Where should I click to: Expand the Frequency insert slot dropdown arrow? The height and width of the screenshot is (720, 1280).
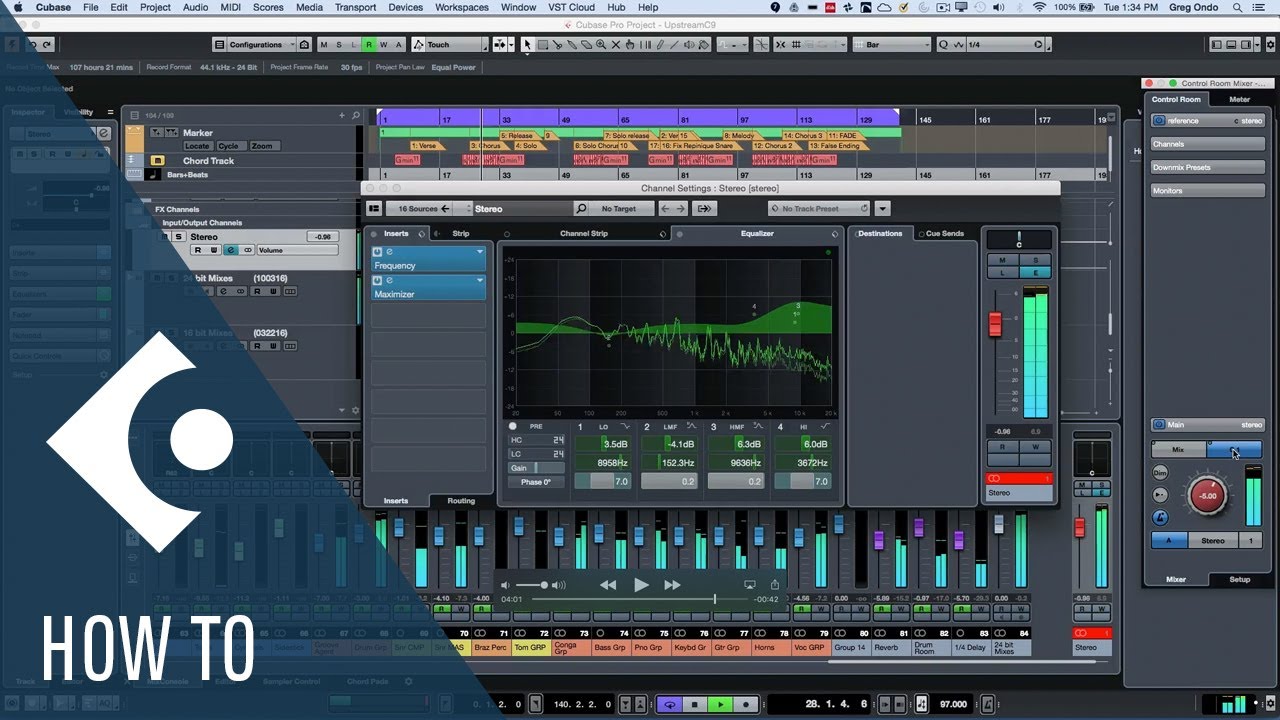coord(480,252)
